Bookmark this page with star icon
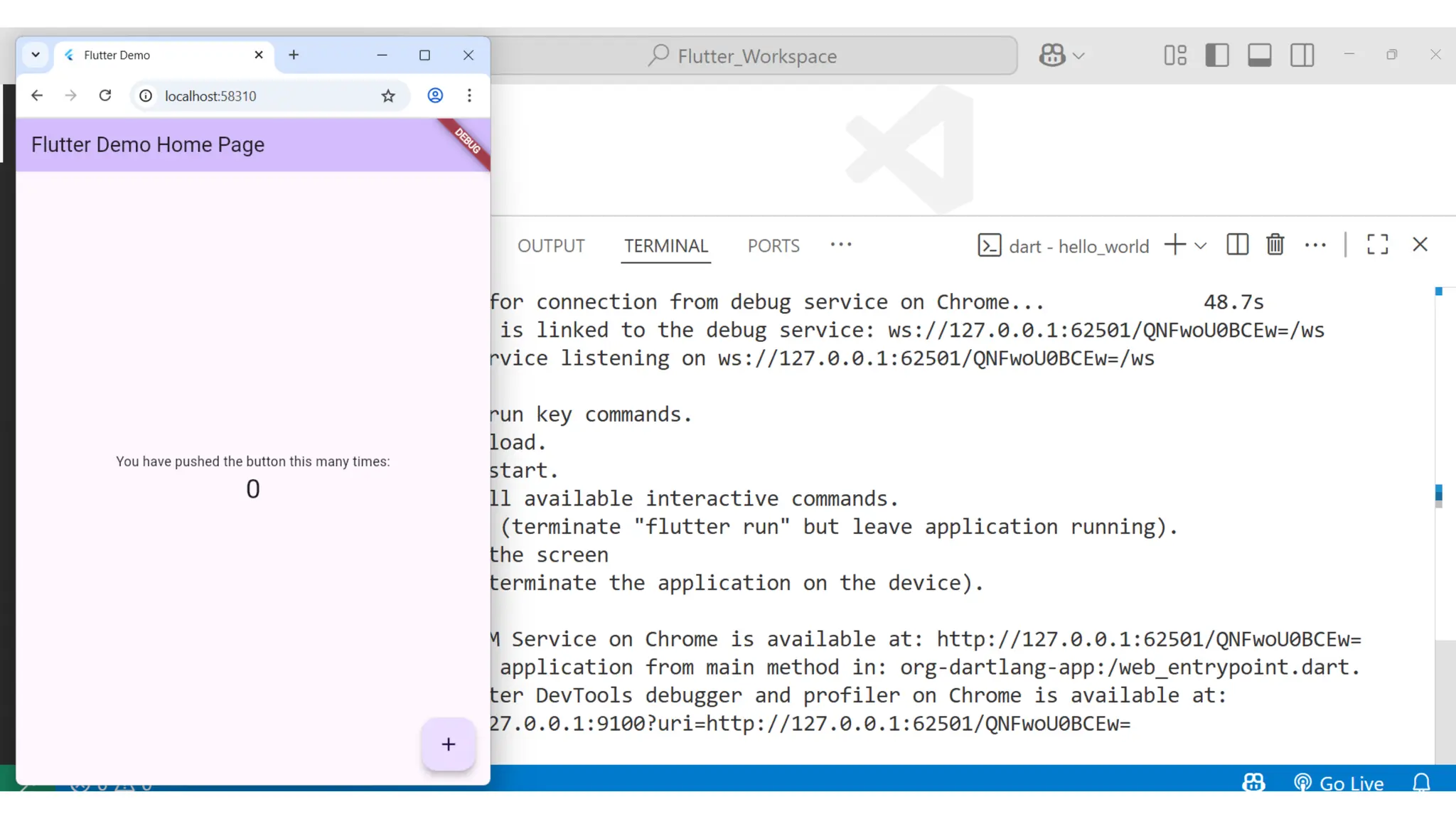 387,96
